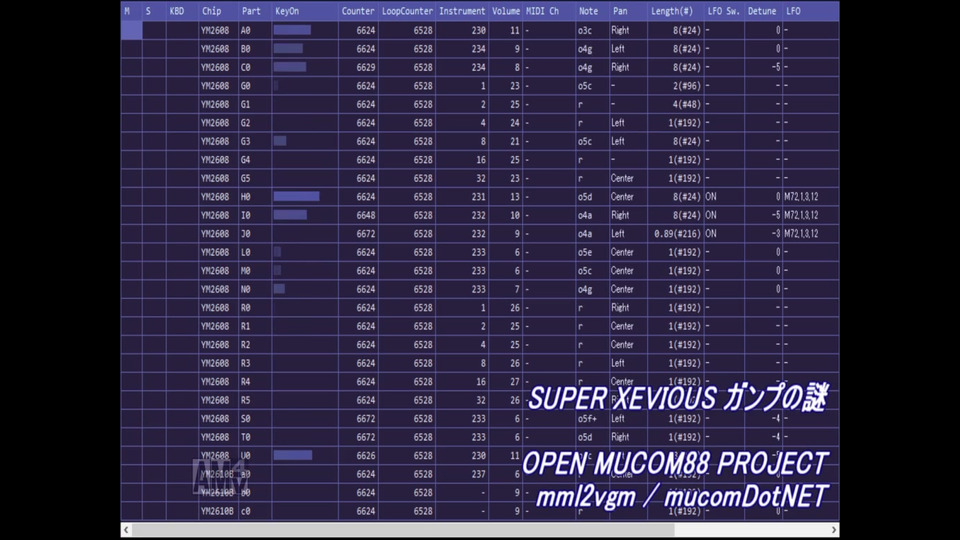Click the scrollbar right arrow
Image resolution: width=960 pixels, height=540 pixels.
(x=833, y=530)
